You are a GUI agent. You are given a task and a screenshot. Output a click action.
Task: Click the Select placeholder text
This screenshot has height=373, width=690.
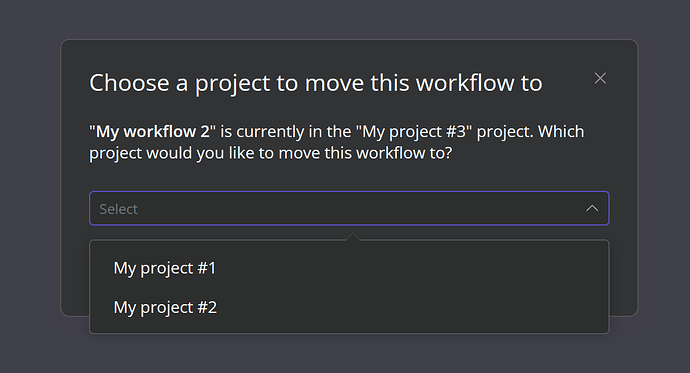coord(118,209)
